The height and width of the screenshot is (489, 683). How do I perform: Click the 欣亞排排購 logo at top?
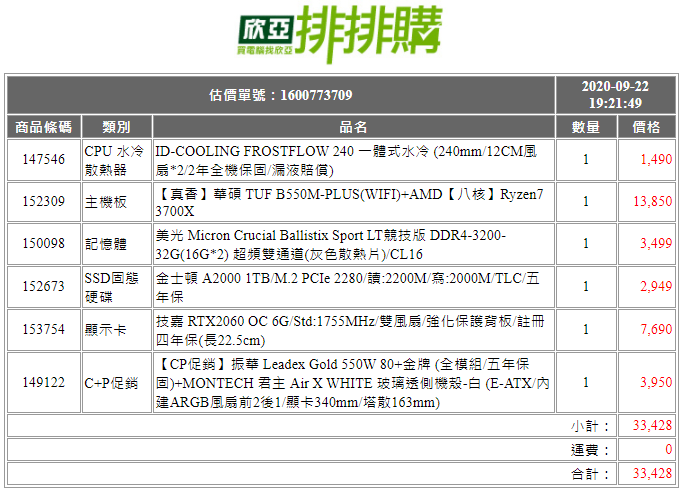tap(340, 34)
